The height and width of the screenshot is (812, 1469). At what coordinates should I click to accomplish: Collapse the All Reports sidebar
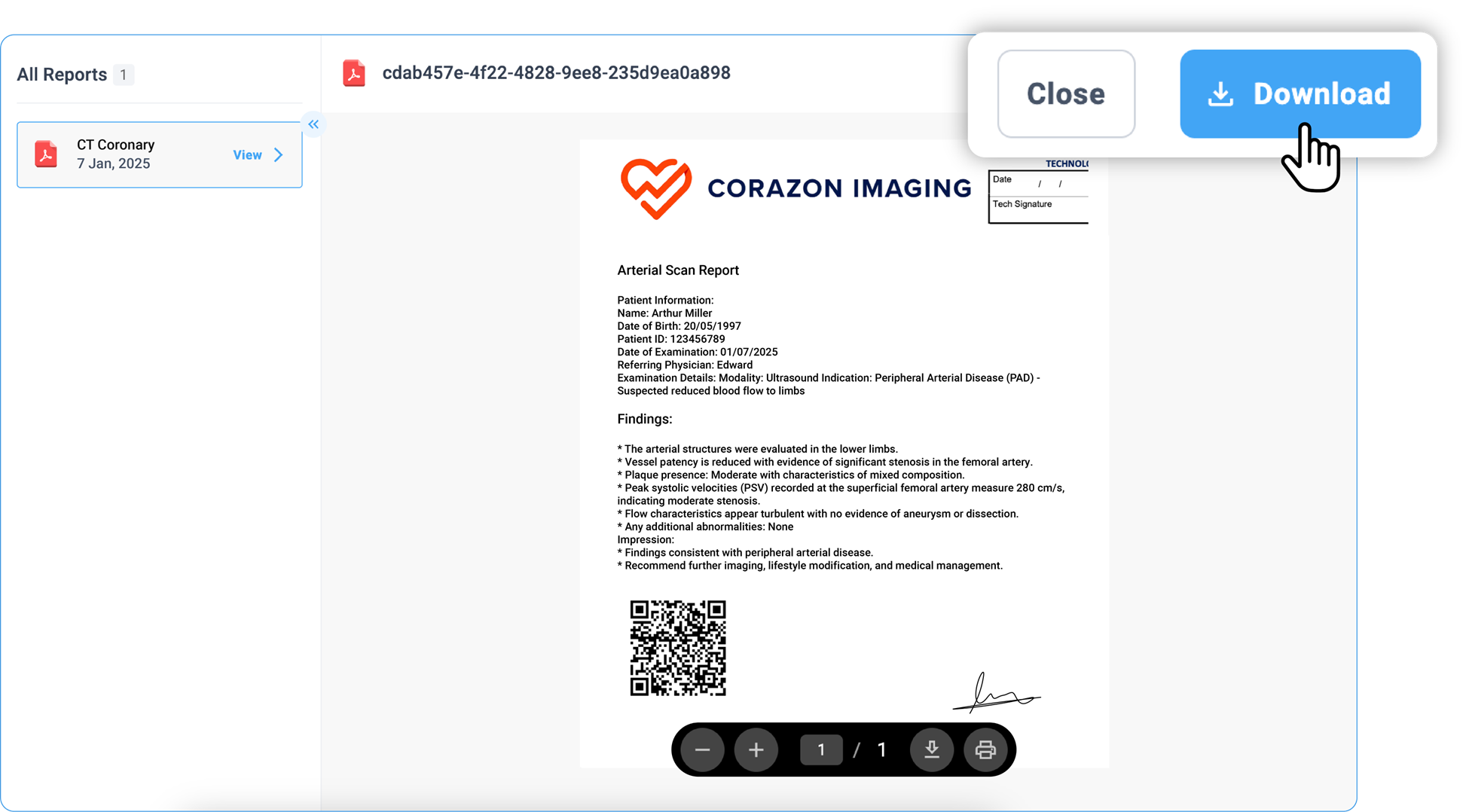coord(313,124)
